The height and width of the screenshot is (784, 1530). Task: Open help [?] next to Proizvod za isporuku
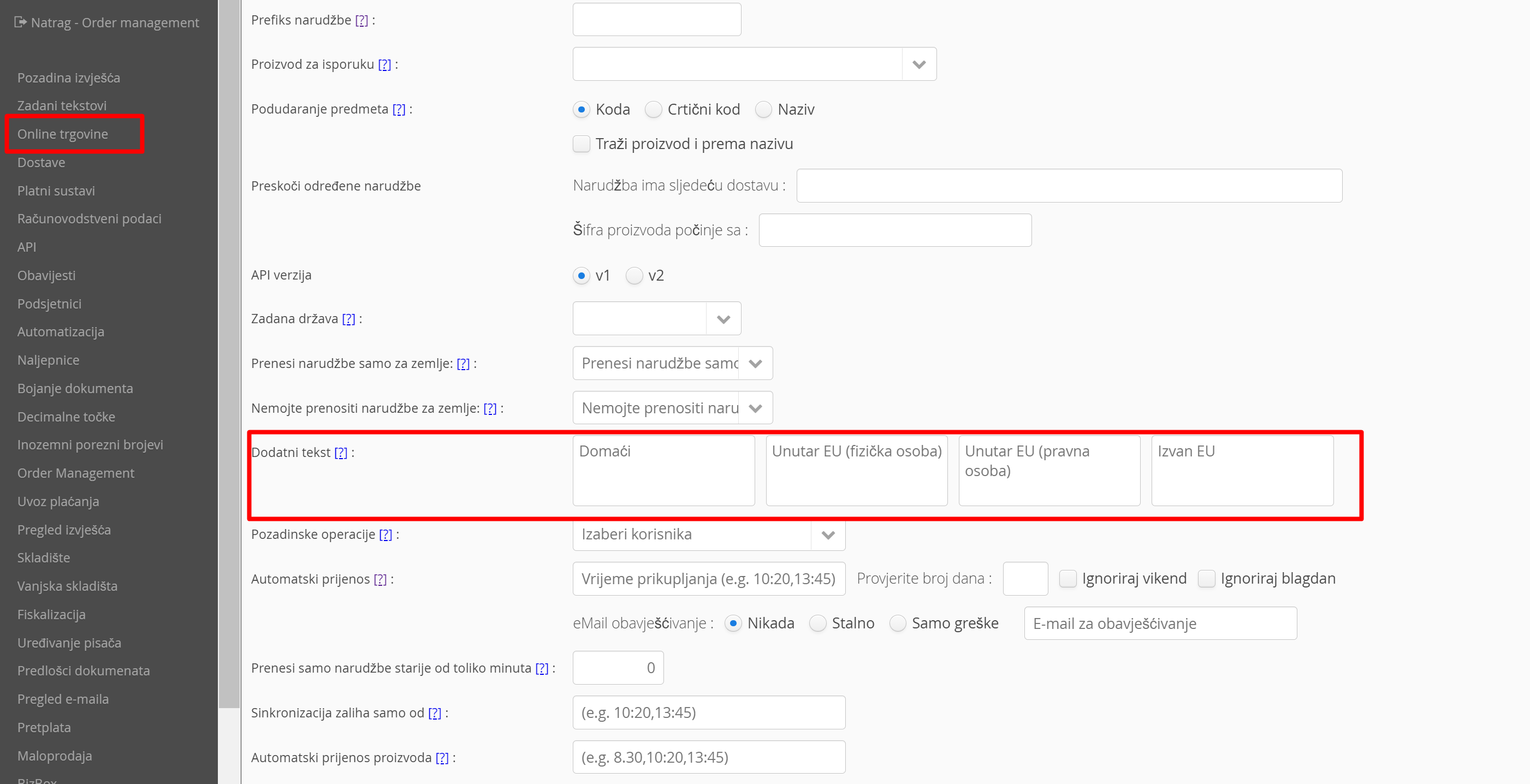[x=385, y=65]
